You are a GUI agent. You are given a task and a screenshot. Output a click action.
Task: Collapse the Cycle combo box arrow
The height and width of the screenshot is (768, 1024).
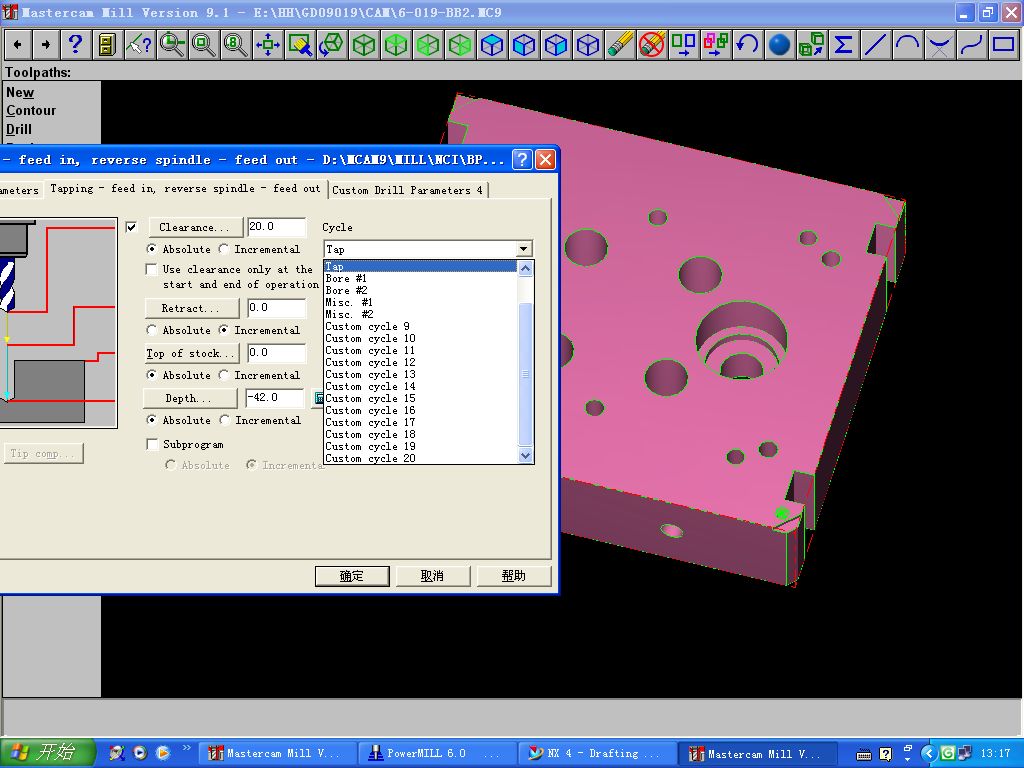(x=523, y=249)
